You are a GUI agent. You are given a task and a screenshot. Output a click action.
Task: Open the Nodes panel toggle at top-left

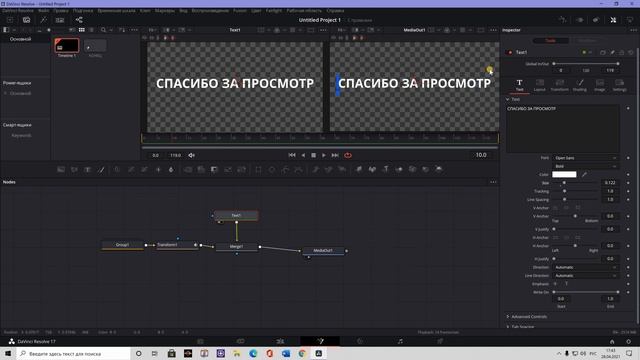tap(79, 20)
